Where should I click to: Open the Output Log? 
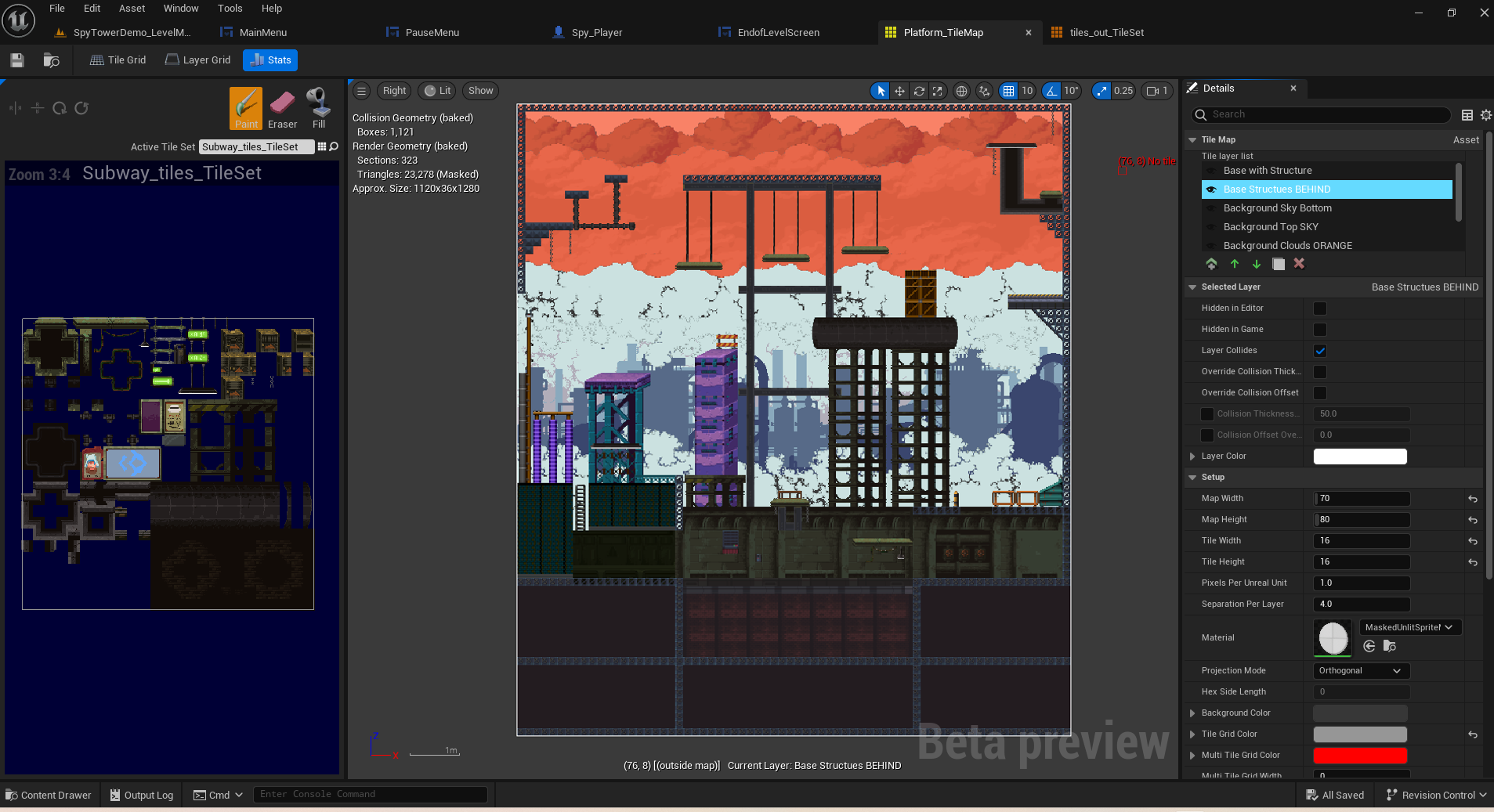(x=142, y=795)
